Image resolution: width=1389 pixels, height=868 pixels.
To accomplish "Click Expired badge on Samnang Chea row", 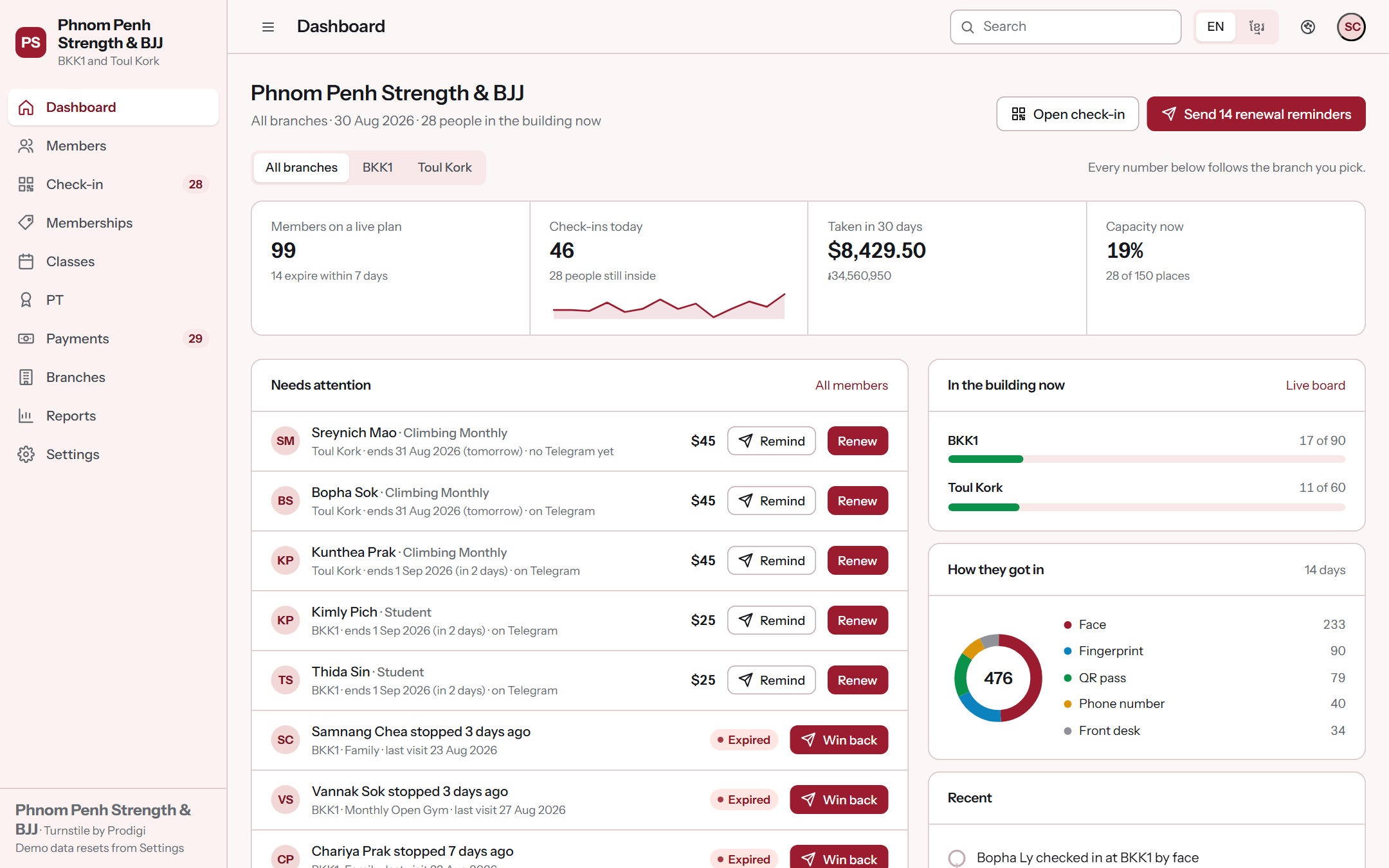I will tap(744, 740).
